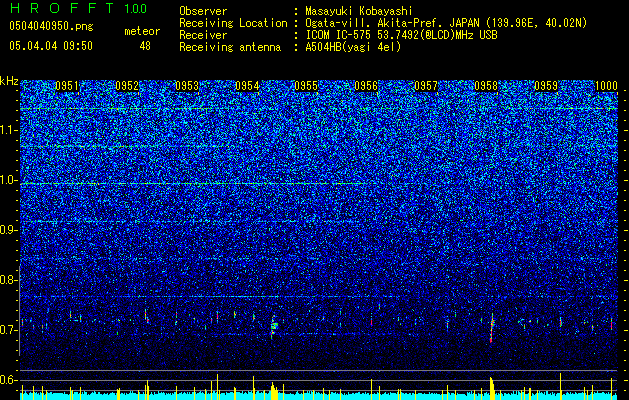Click the Observer field label
This screenshot has height=400, width=629.
203,11
